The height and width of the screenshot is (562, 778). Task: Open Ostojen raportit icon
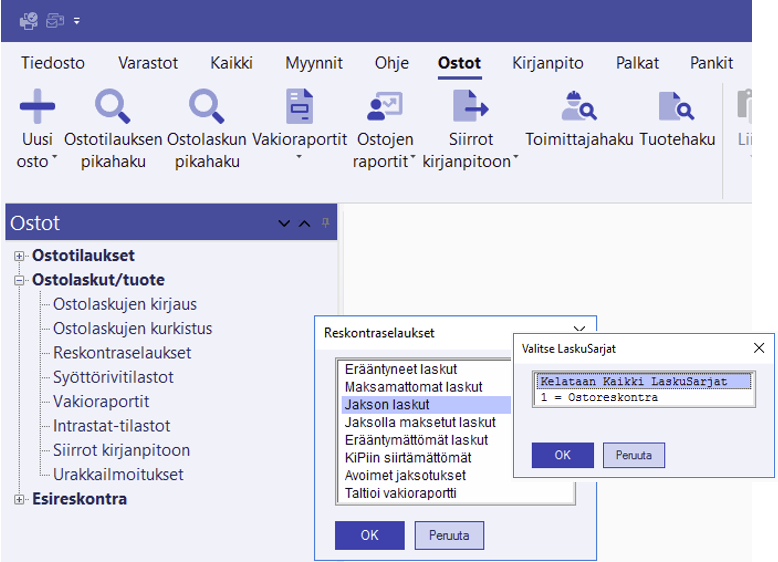click(x=384, y=106)
